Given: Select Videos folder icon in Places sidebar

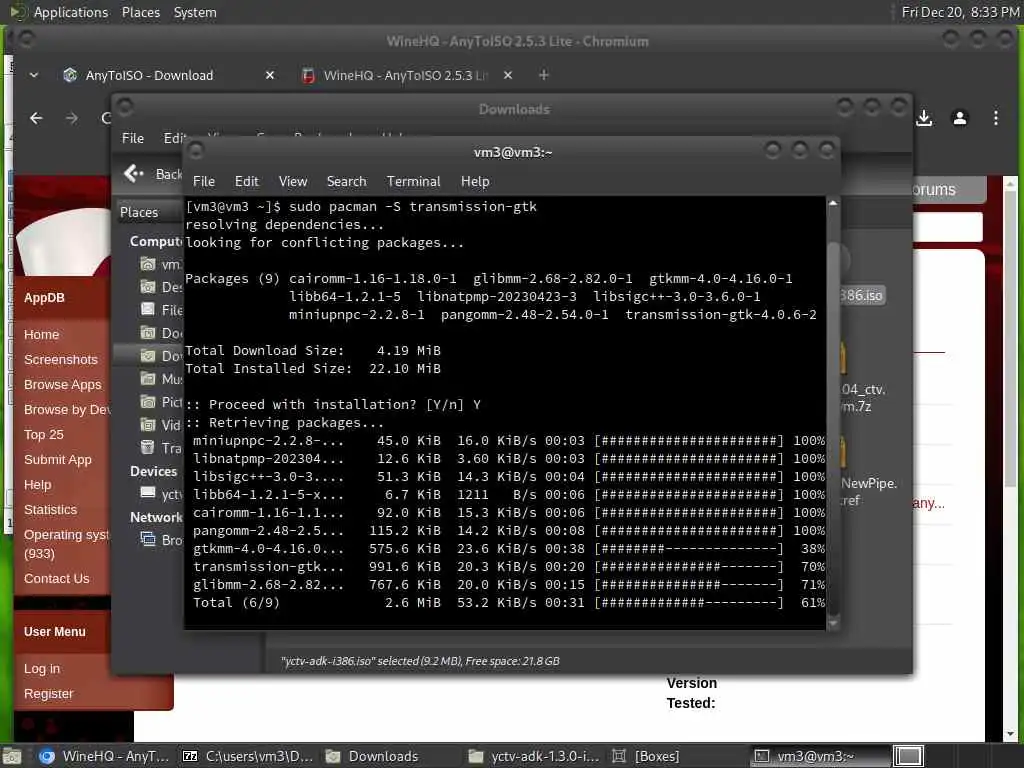Looking at the screenshot, I should 148,424.
